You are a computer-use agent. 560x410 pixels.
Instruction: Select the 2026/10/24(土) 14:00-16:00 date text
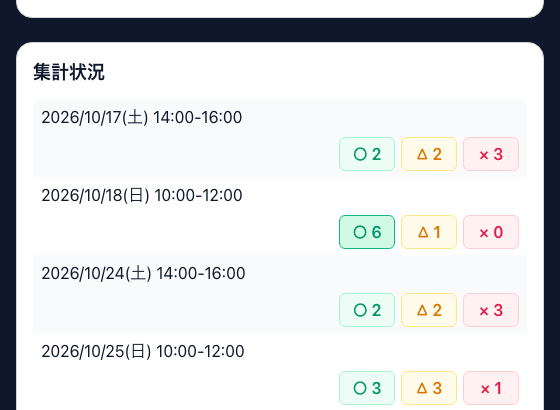[x=143, y=273]
